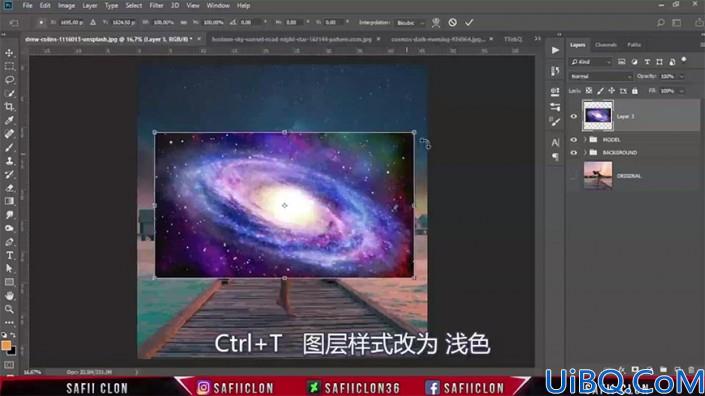Toggle Lock image pixels brush icon

coord(600,91)
